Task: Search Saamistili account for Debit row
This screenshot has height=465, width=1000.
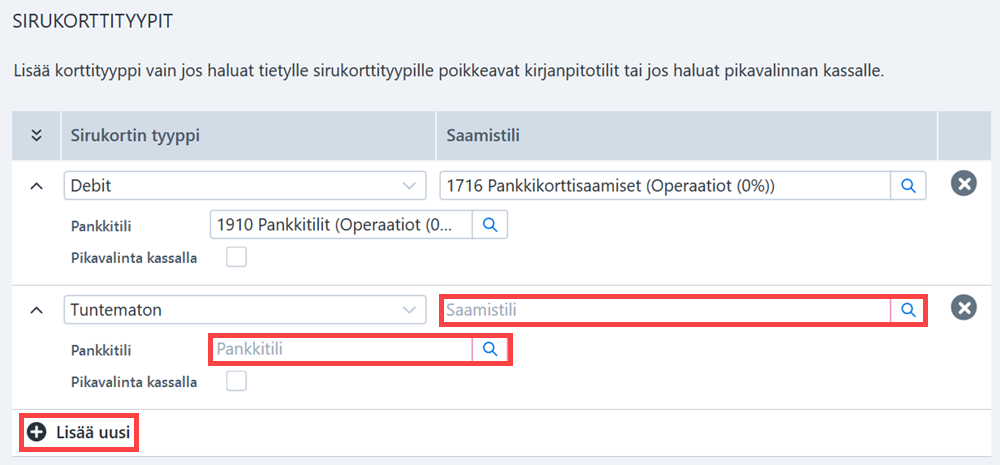Action: tap(908, 186)
